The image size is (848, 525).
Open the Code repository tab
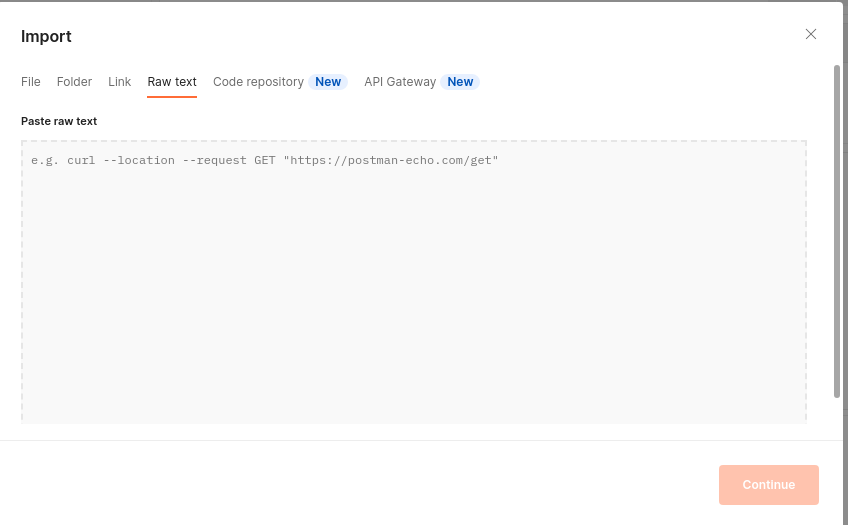258,82
